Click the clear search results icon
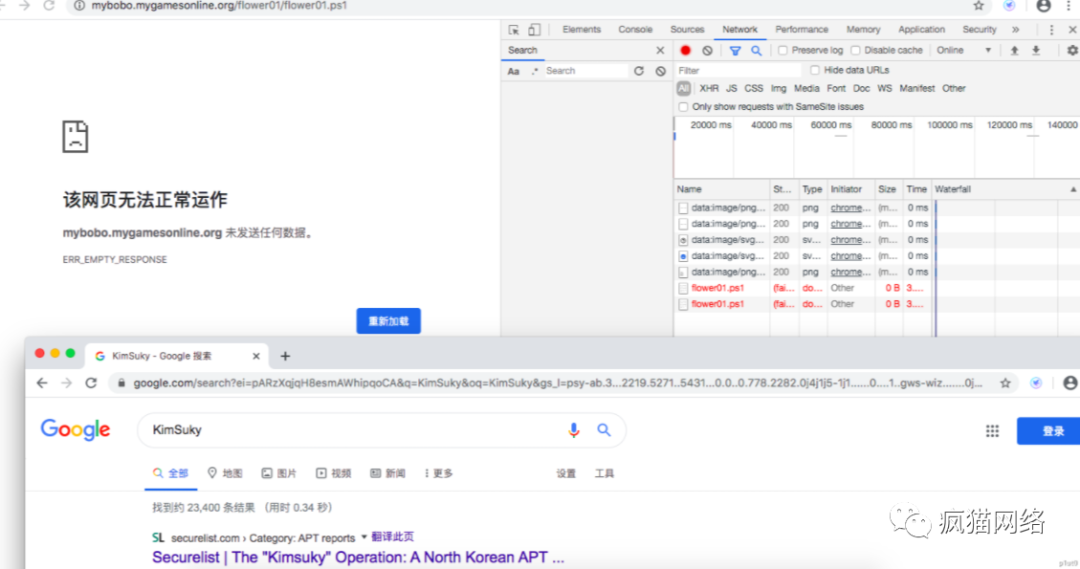Image resolution: width=1080 pixels, height=569 pixels. coord(661,71)
